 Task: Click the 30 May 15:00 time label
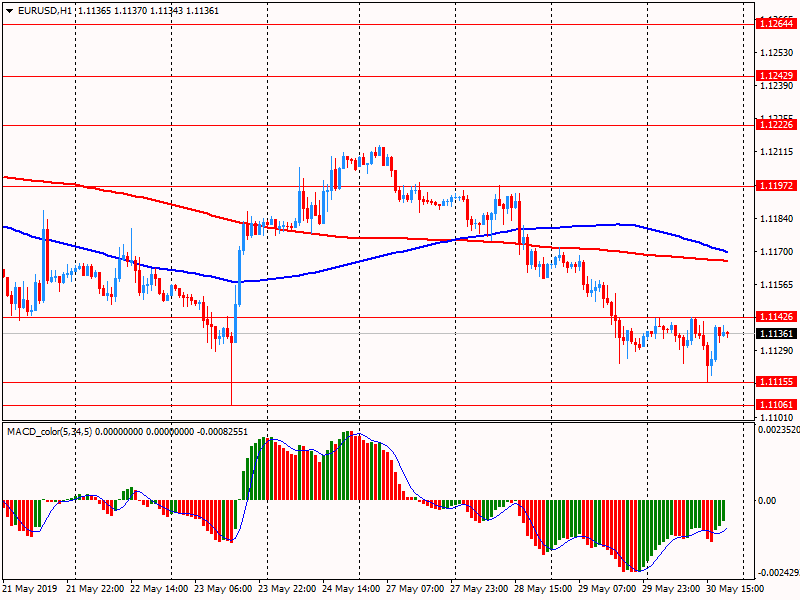click(737, 589)
